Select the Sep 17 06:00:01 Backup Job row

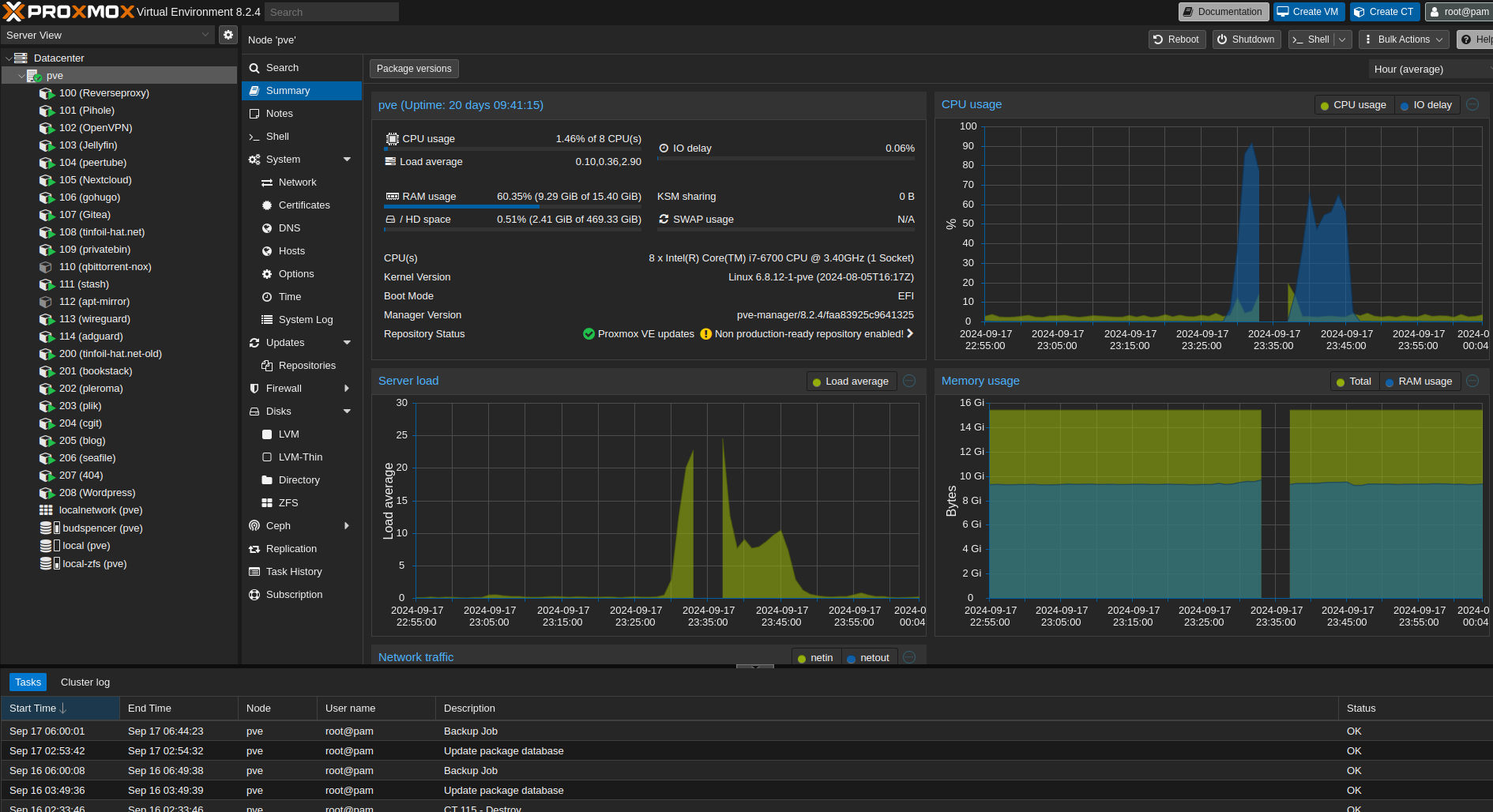point(746,731)
